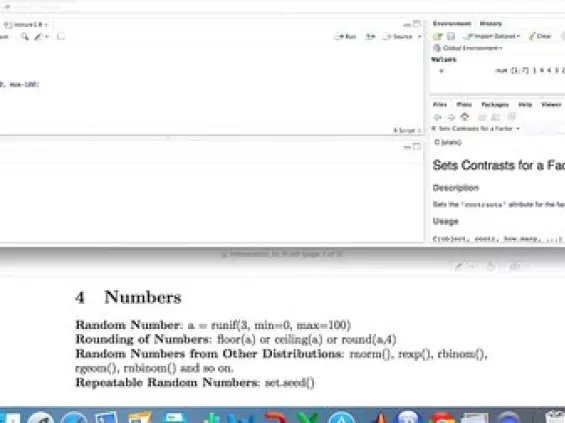Expand the Global Environment selector
Viewport: 565px width, 423px height.
click(x=467, y=48)
